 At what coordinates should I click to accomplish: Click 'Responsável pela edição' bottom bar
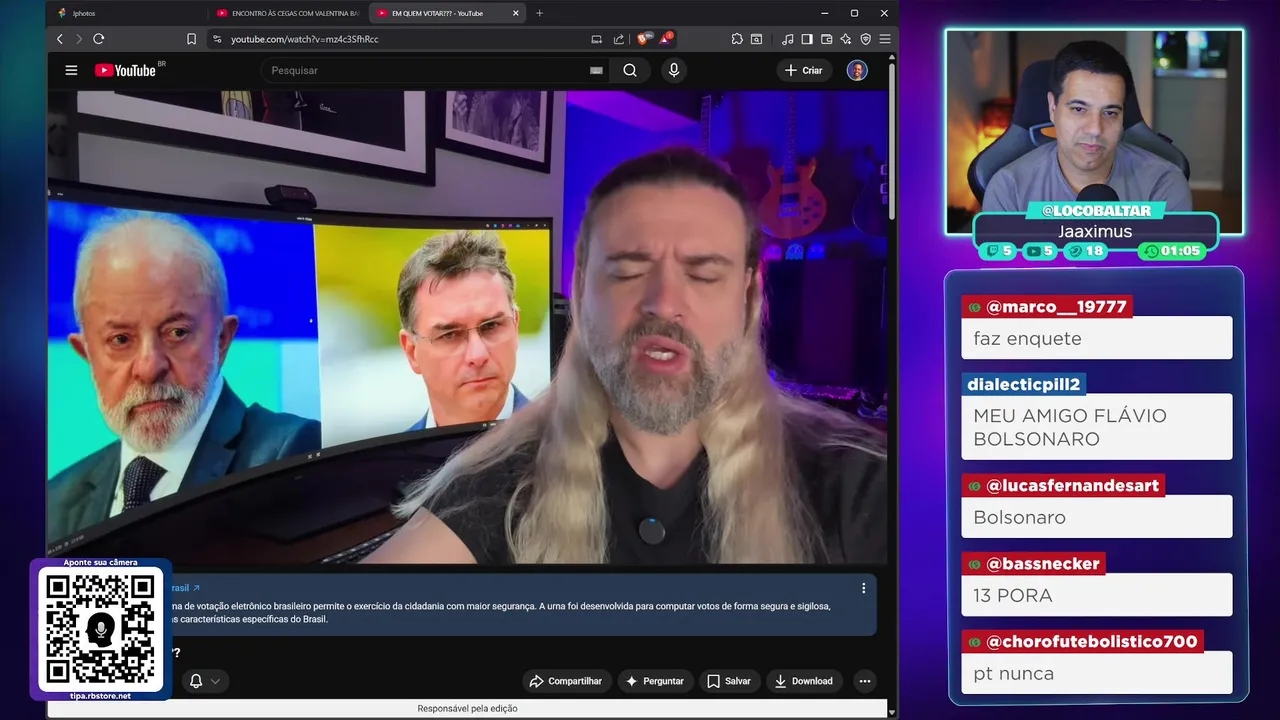pos(467,708)
